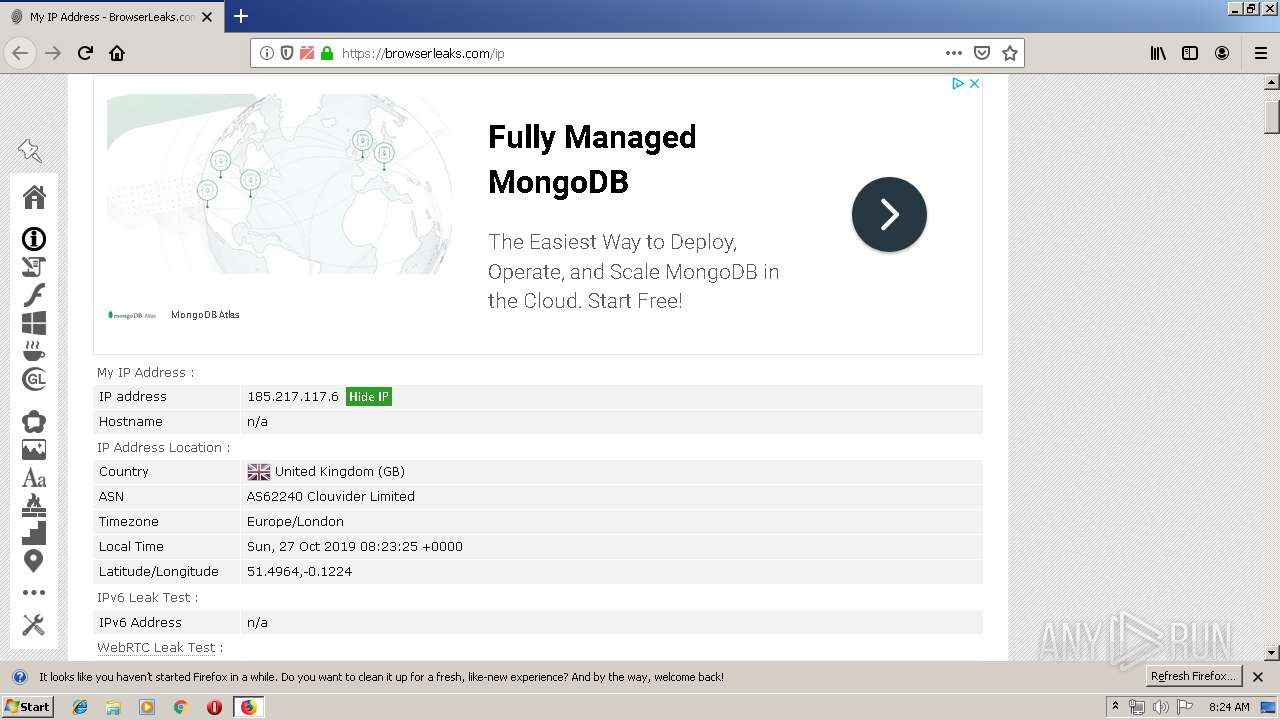Open the JavaScript scroll icon in sidebar
The image size is (1280, 720).
coord(34,267)
